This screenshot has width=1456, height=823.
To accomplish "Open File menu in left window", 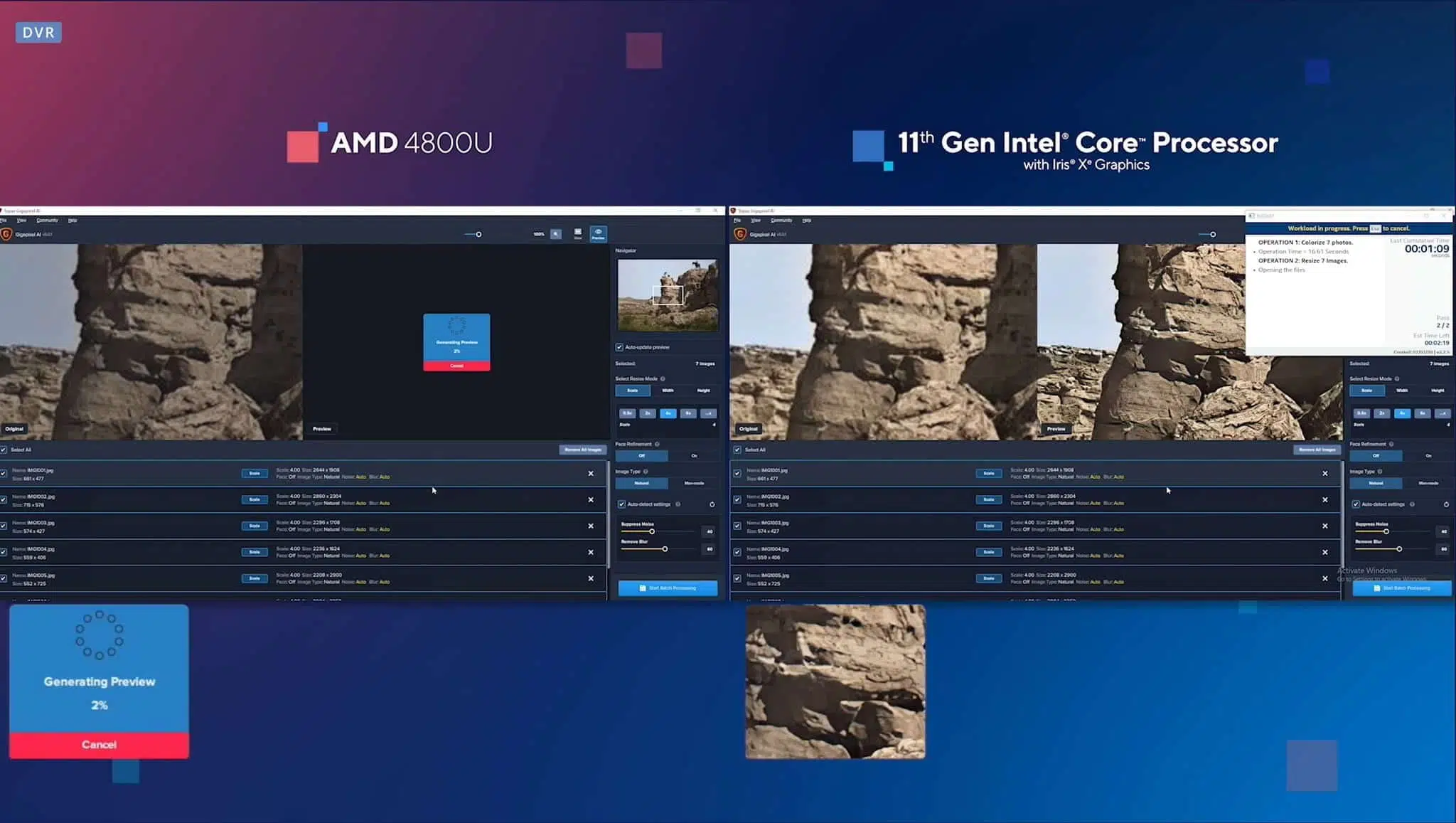I will 4,221.
